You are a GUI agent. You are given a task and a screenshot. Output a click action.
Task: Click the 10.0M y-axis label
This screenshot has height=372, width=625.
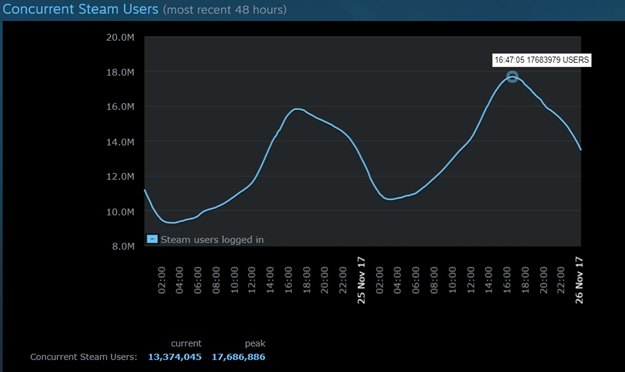pyautogui.click(x=120, y=212)
